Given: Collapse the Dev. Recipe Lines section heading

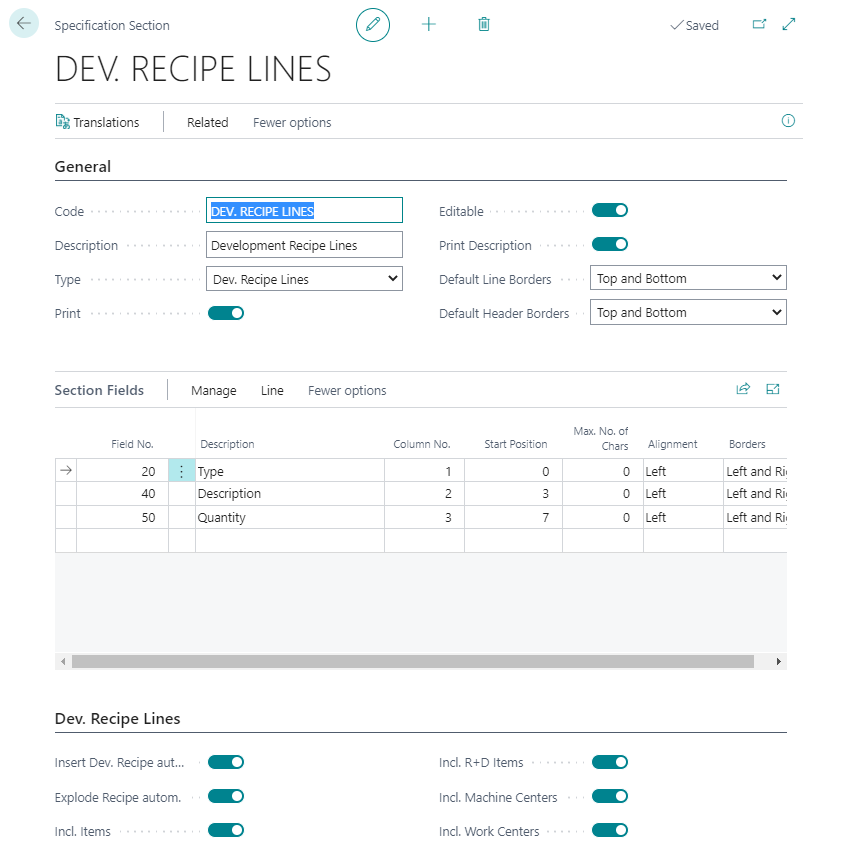Looking at the screenshot, I should (118, 718).
